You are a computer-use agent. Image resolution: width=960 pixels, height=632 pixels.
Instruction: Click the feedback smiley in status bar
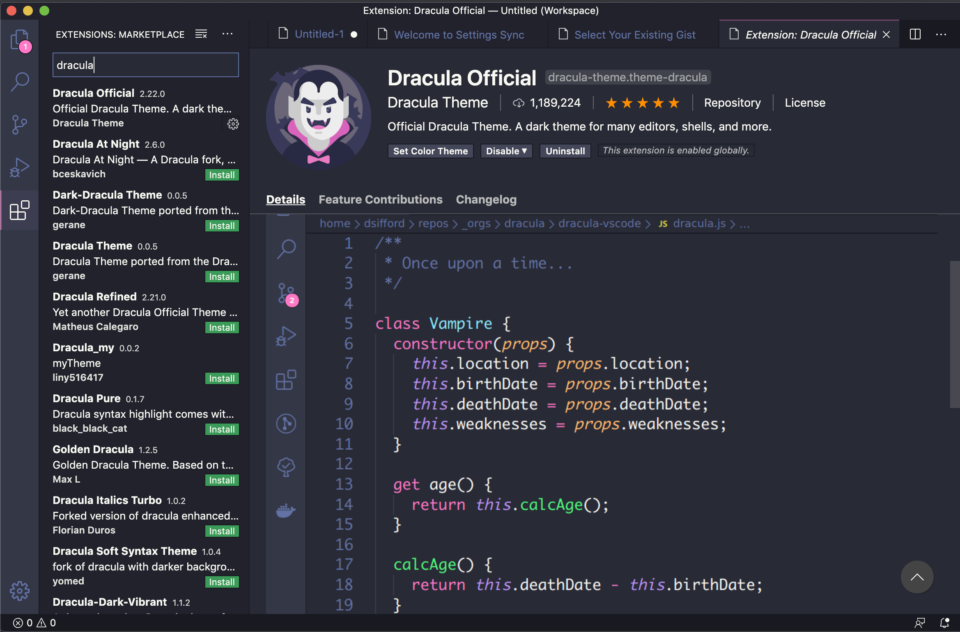coord(920,622)
